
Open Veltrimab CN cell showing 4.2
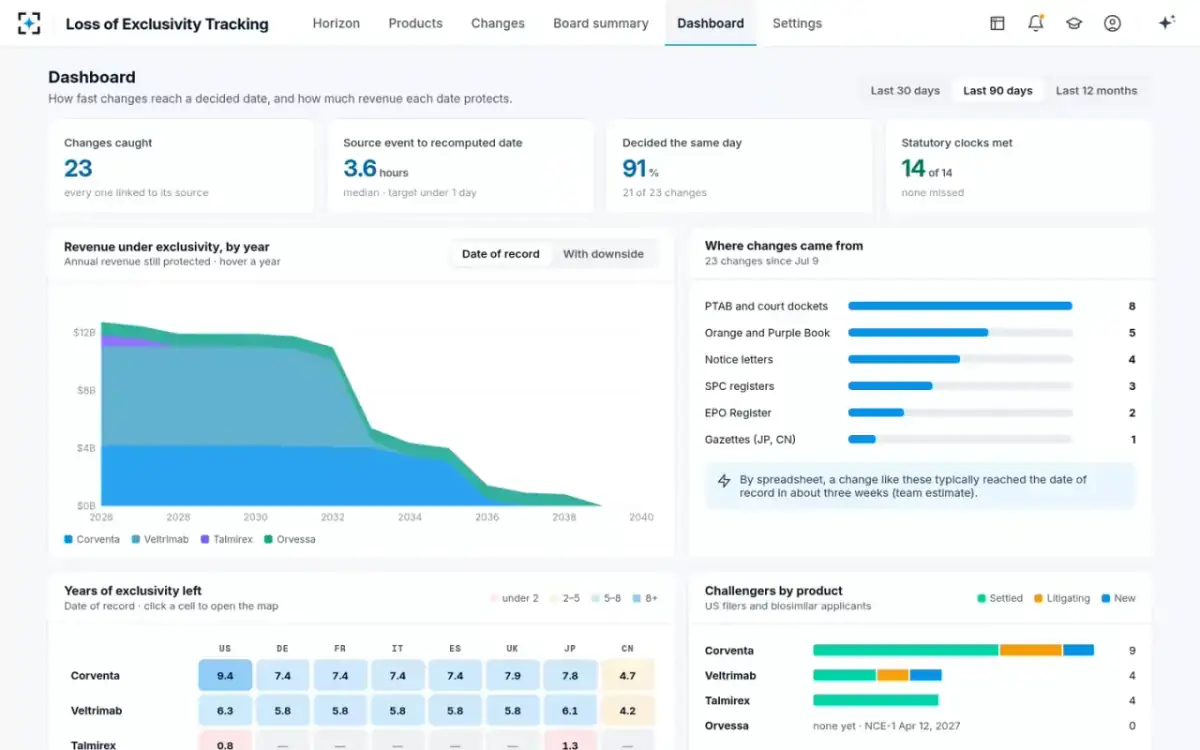coord(628,711)
